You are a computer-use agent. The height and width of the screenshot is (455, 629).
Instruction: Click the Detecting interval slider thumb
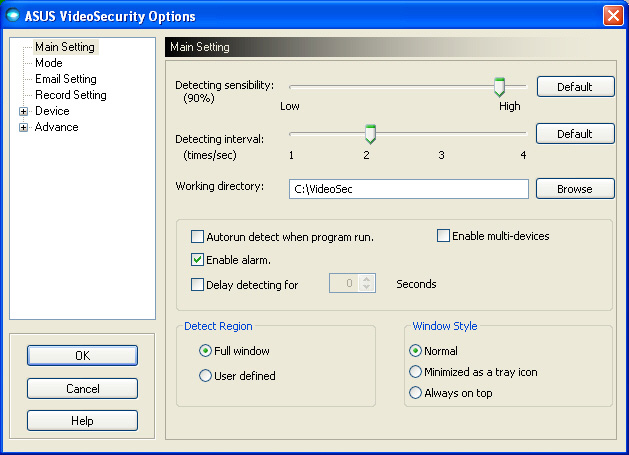(x=370, y=134)
